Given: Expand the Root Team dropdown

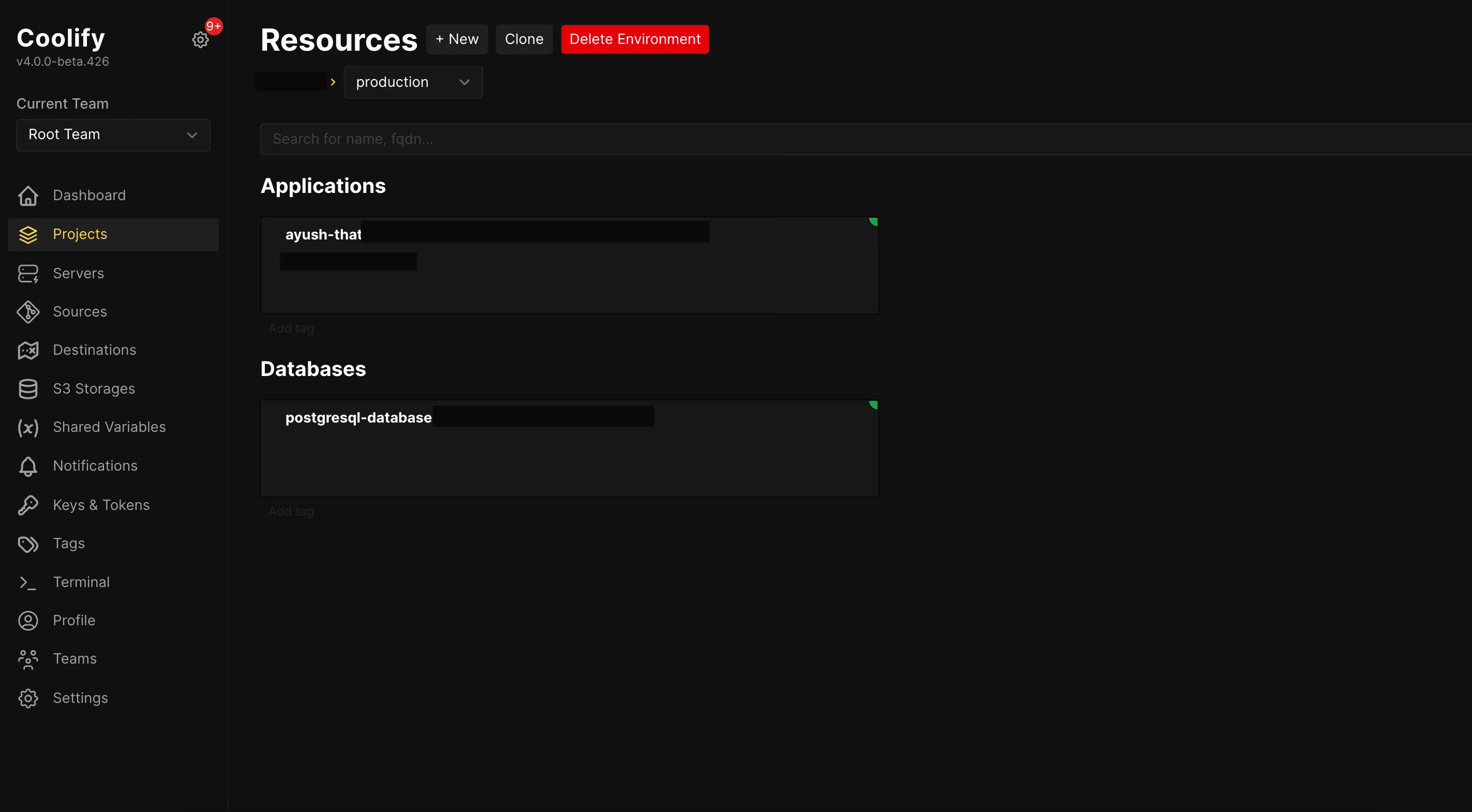Looking at the screenshot, I should (x=113, y=135).
